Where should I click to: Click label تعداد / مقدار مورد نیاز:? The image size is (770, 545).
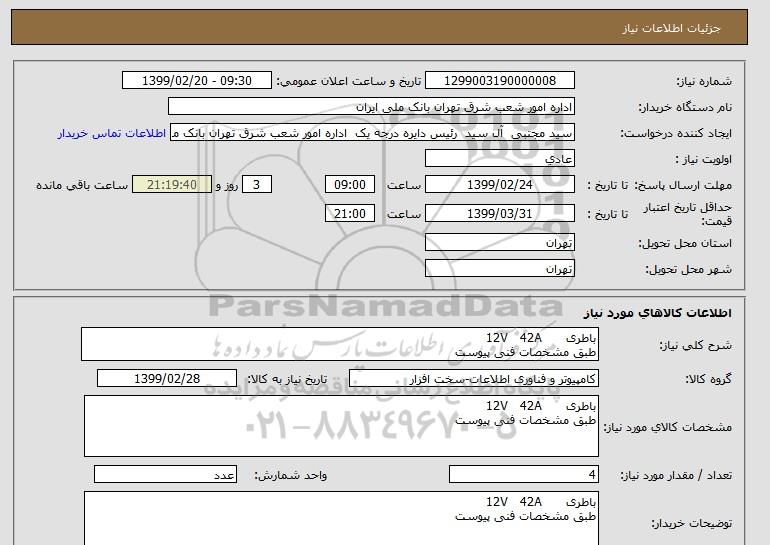pyautogui.click(x=676, y=475)
